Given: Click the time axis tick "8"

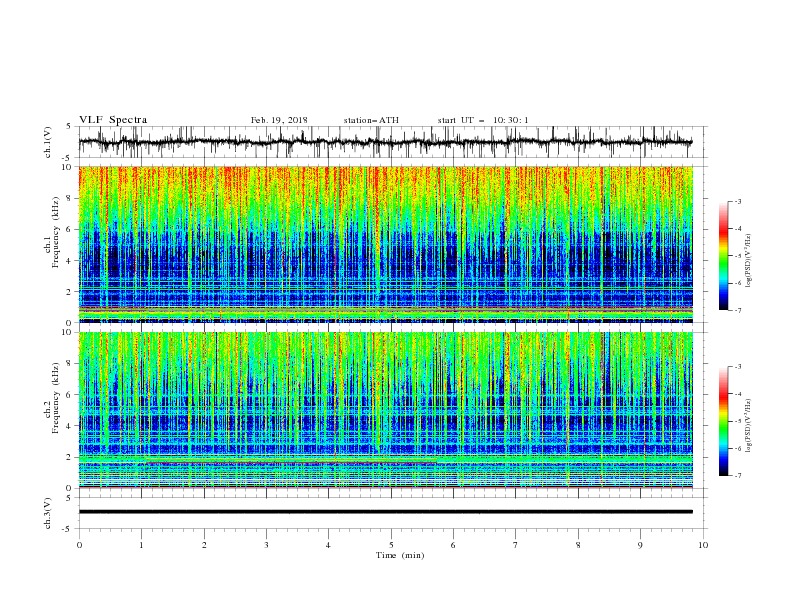Looking at the screenshot, I should 578,545.
